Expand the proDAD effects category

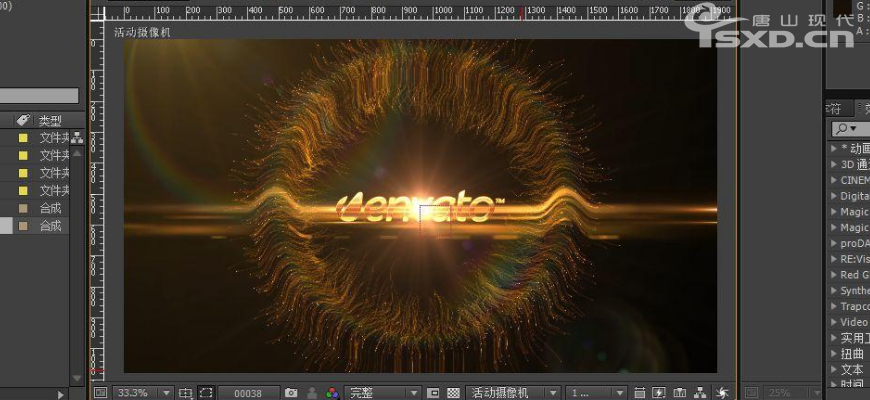(833, 243)
